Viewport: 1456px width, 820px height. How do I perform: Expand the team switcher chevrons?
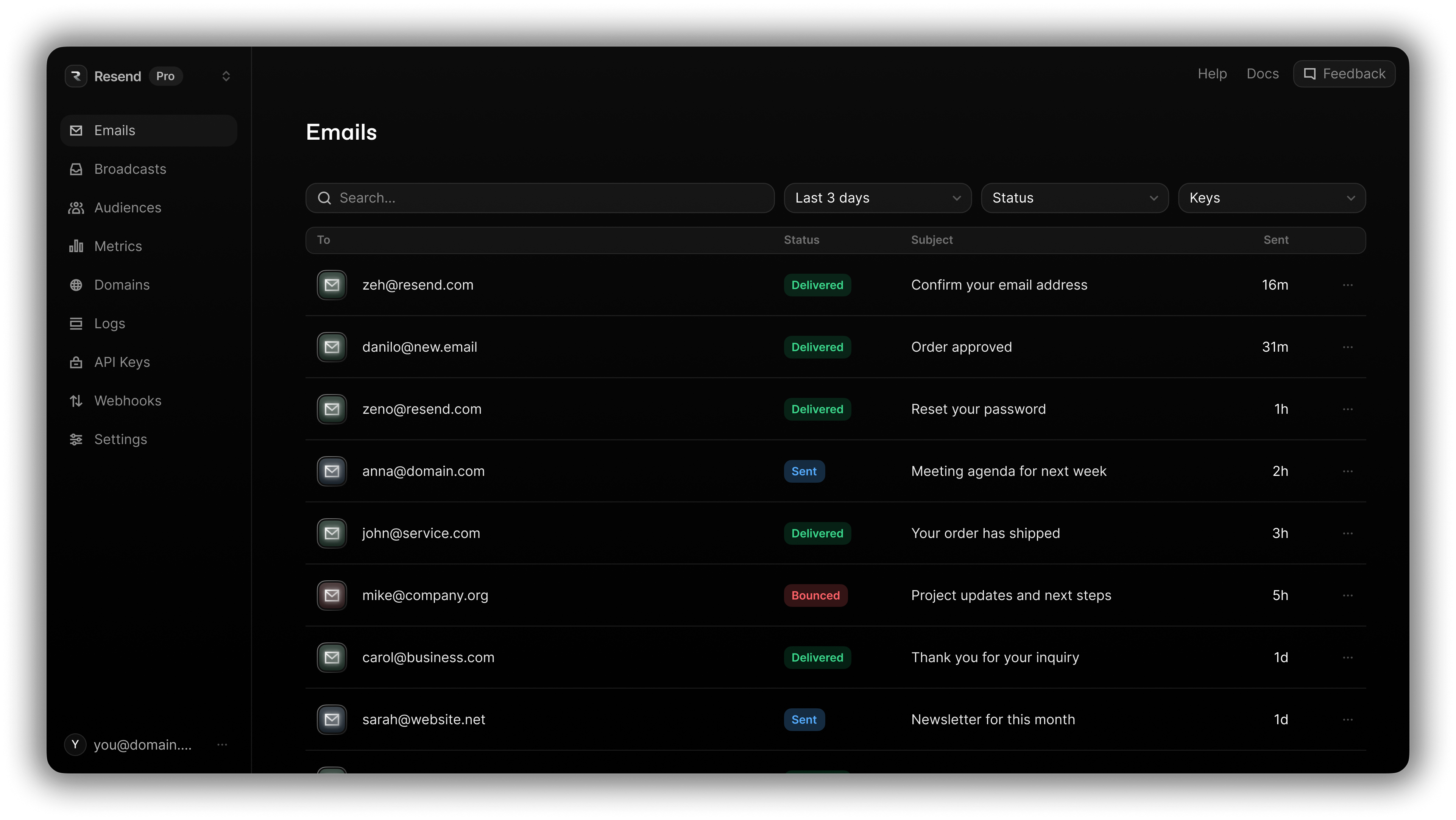pos(226,76)
